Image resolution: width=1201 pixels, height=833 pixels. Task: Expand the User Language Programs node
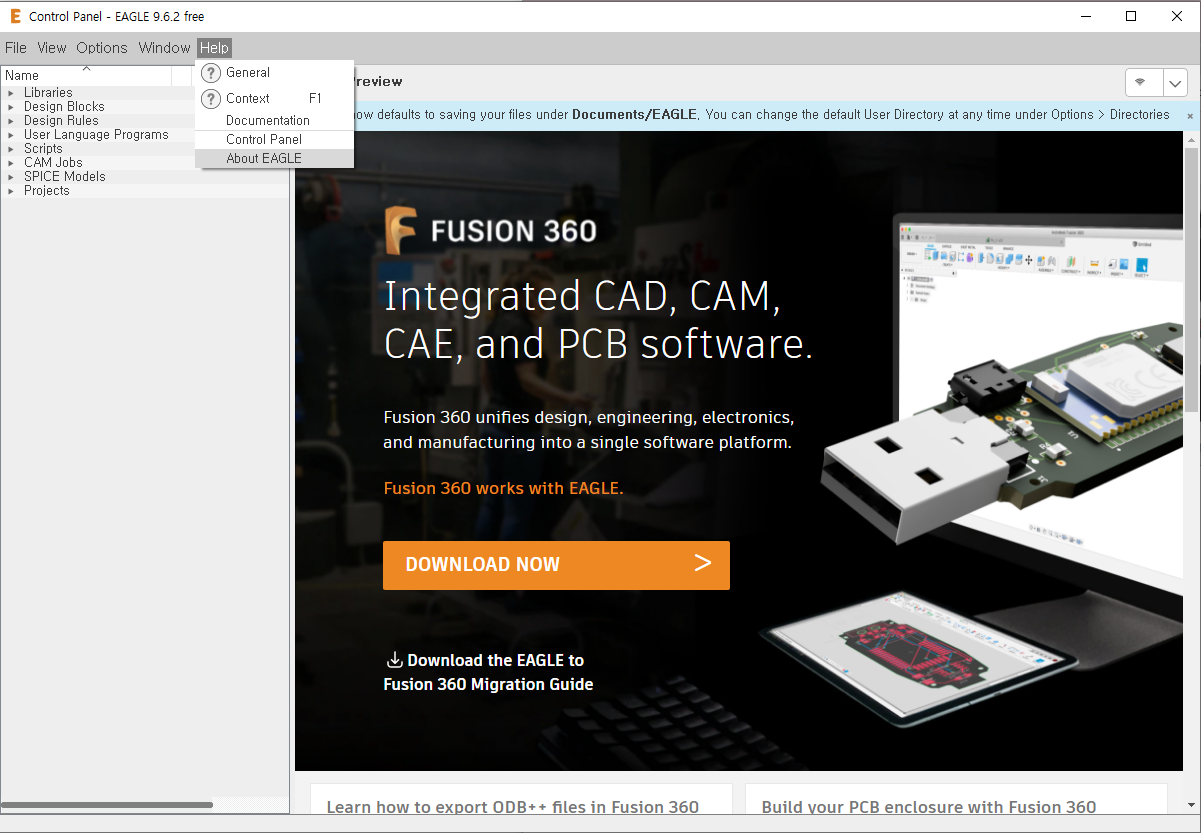pyautogui.click(x=11, y=135)
